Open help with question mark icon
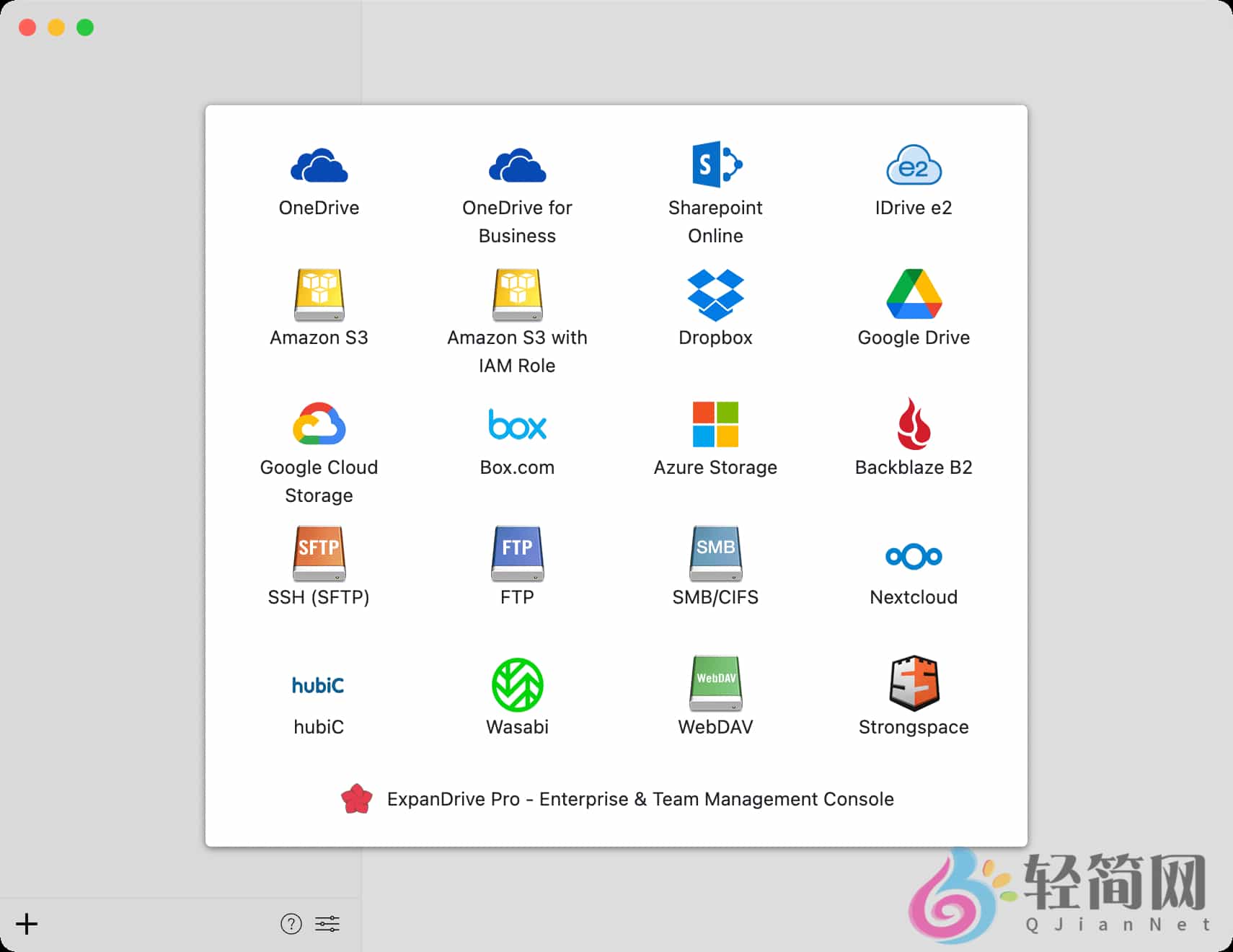 point(291,923)
